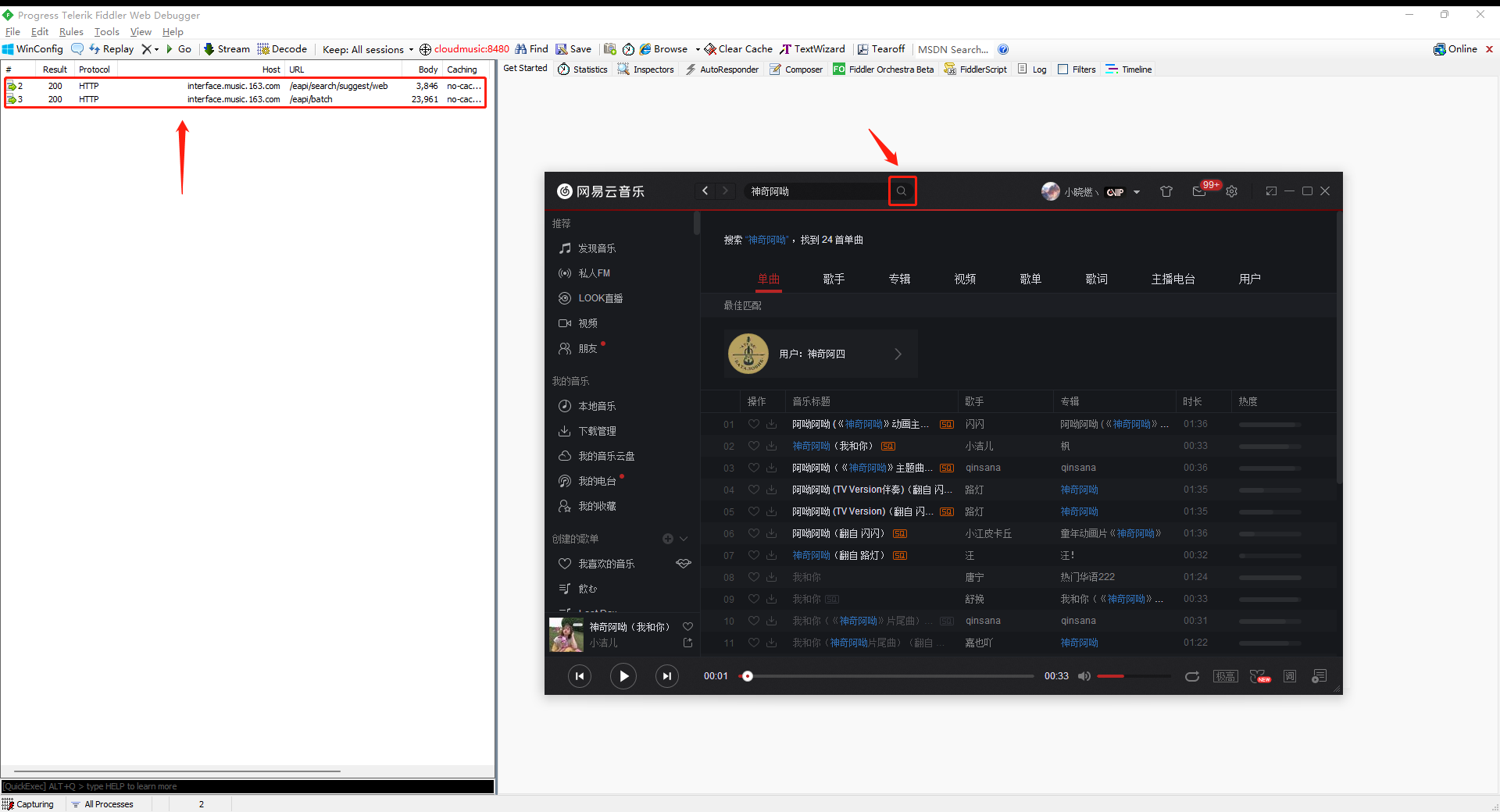Open the skin/theme shirt icon
The width and height of the screenshot is (1500, 812).
coord(1166,191)
